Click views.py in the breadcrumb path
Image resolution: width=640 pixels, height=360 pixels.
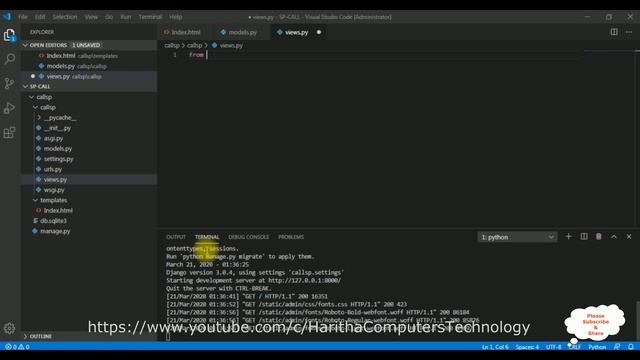pos(231,45)
